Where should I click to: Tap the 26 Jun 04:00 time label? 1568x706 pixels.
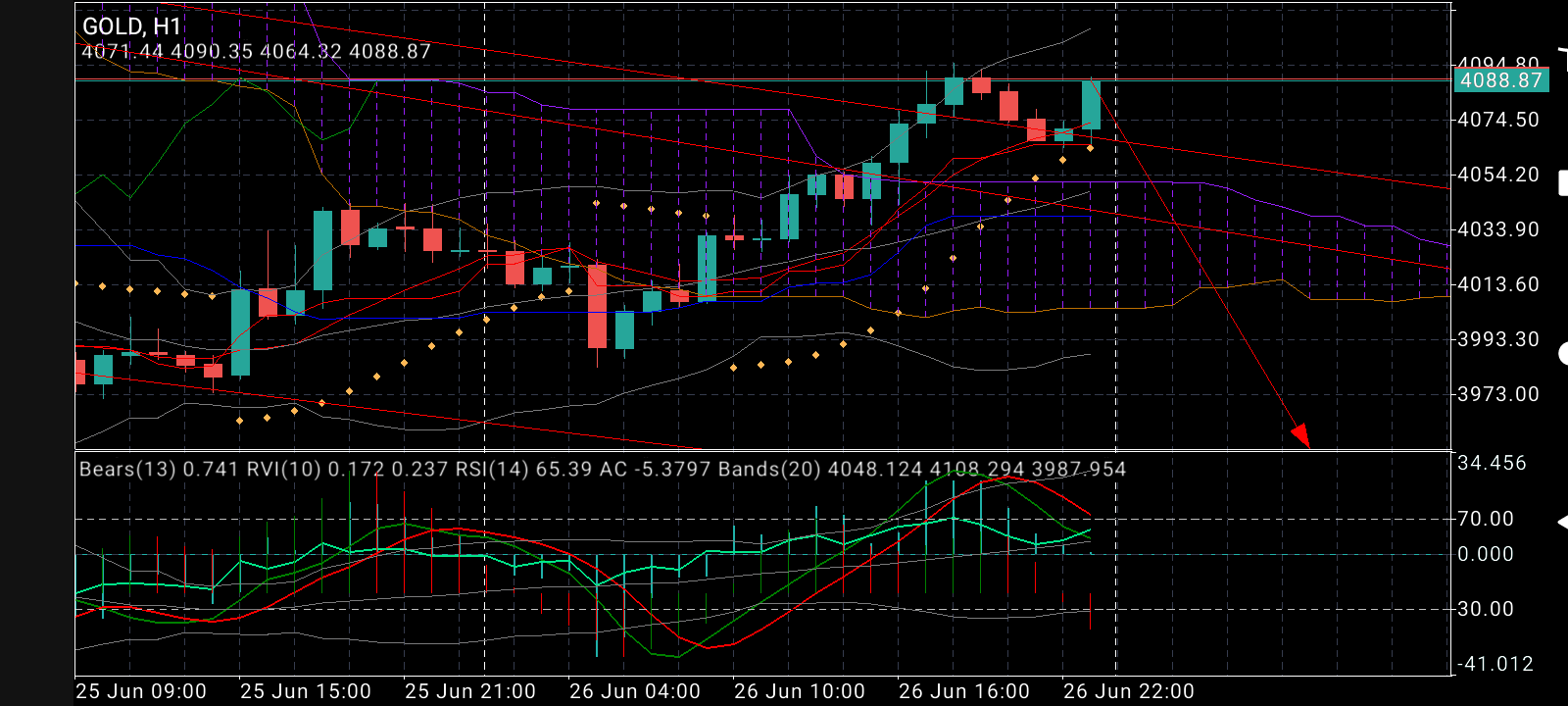pyautogui.click(x=635, y=691)
